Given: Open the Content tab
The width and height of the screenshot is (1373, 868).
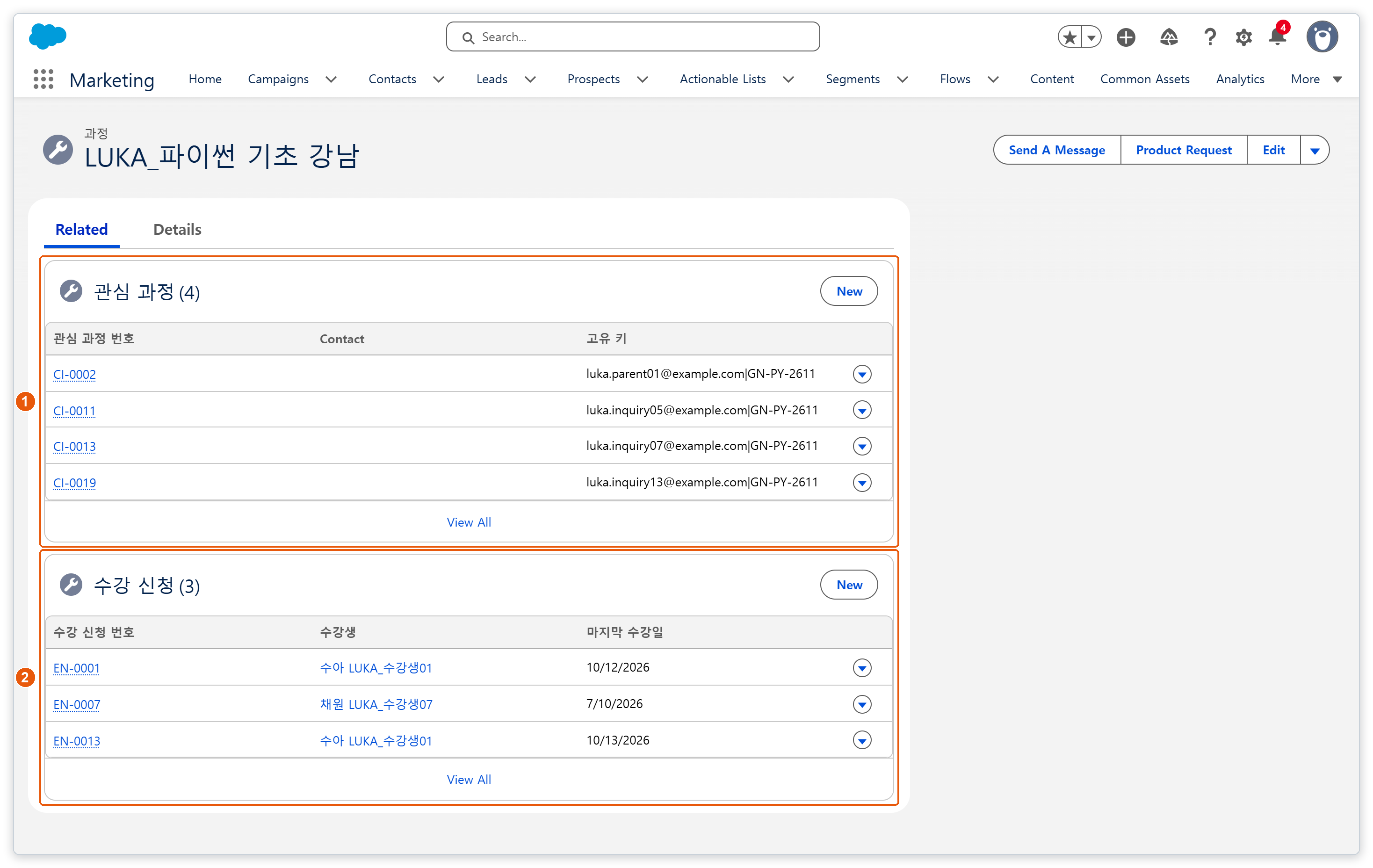Looking at the screenshot, I should coord(1052,80).
